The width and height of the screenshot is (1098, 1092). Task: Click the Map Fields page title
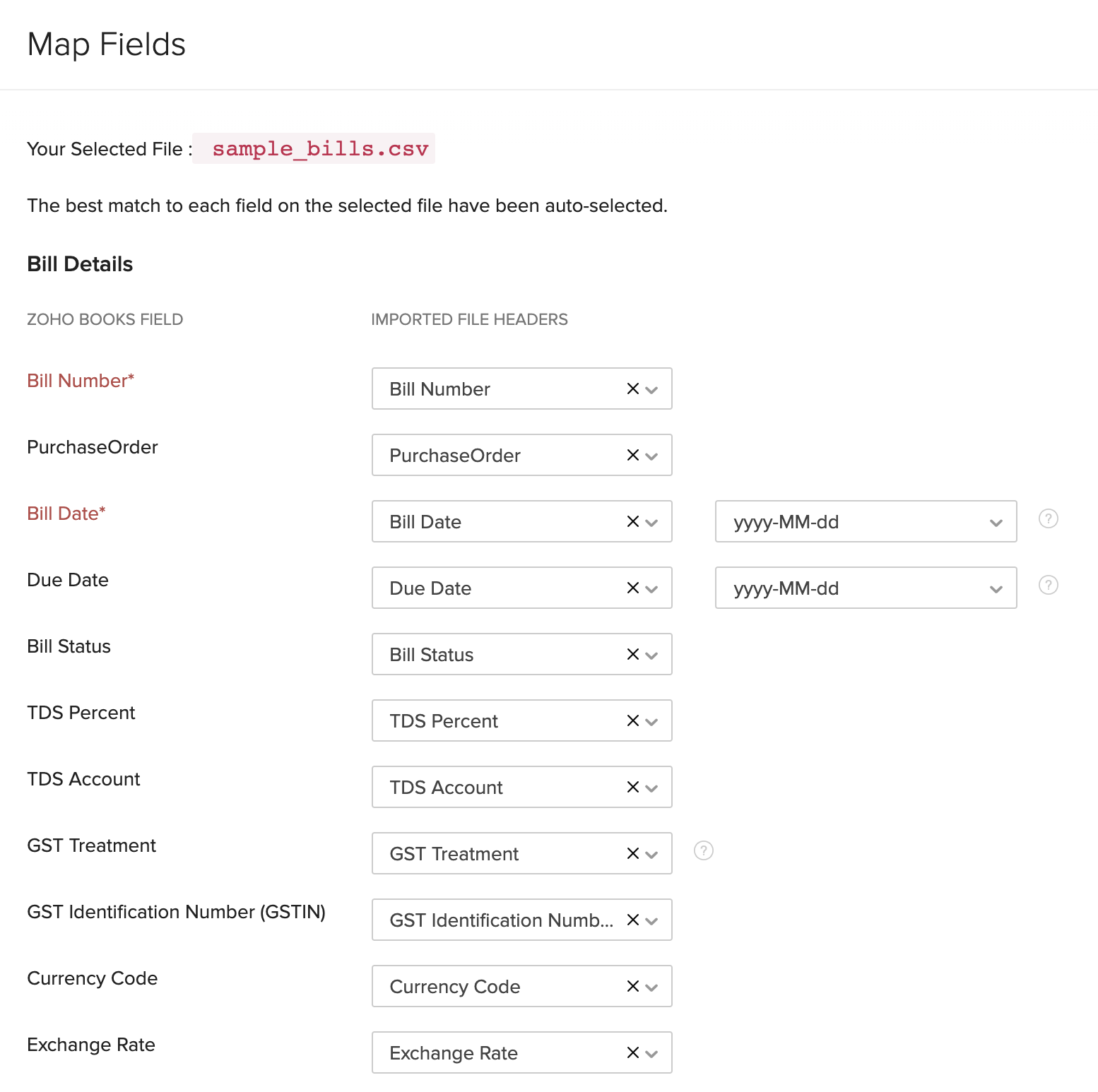pyautogui.click(x=106, y=44)
